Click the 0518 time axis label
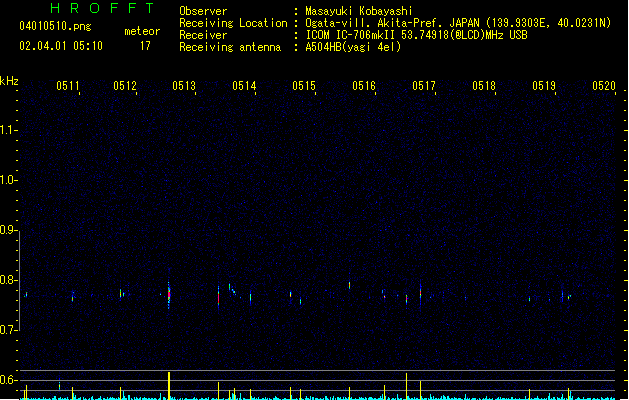Image resolution: width=629 pixels, height=400 pixels. (484, 86)
